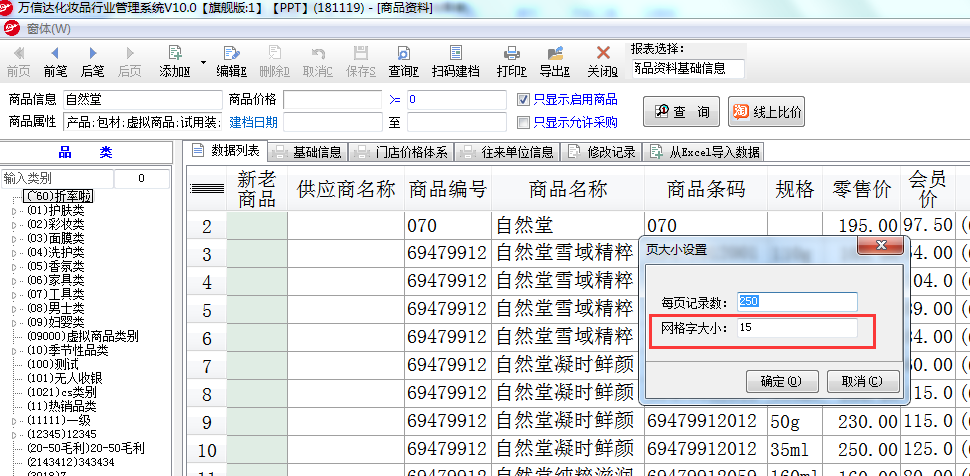Check 只显示允许采购 checkbox
970x476 pixels.
click(x=523, y=122)
